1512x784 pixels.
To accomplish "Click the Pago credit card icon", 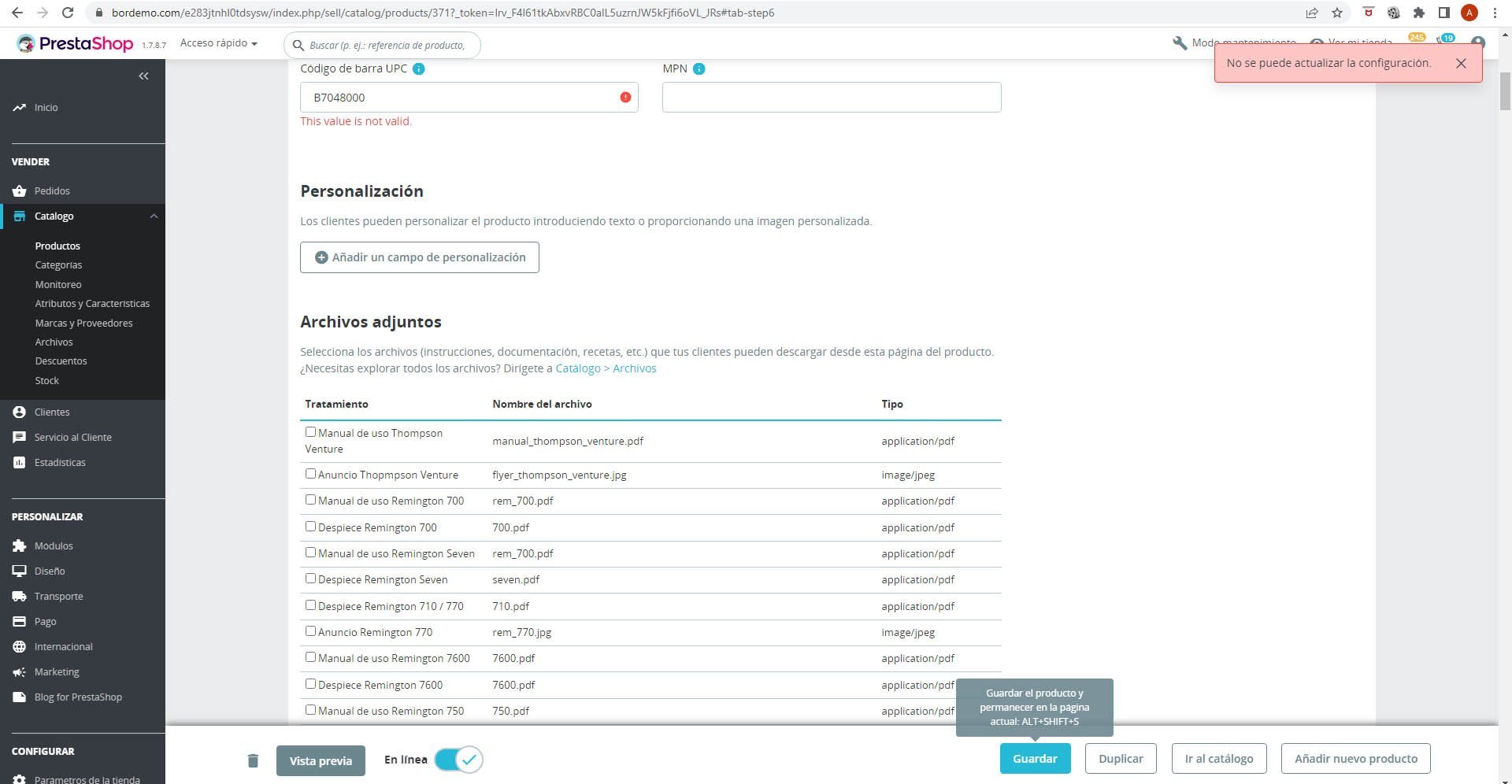I will pyautogui.click(x=20, y=621).
